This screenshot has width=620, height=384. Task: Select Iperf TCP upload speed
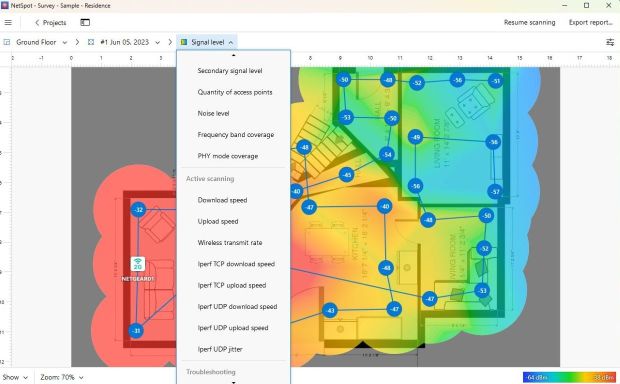click(x=233, y=286)
